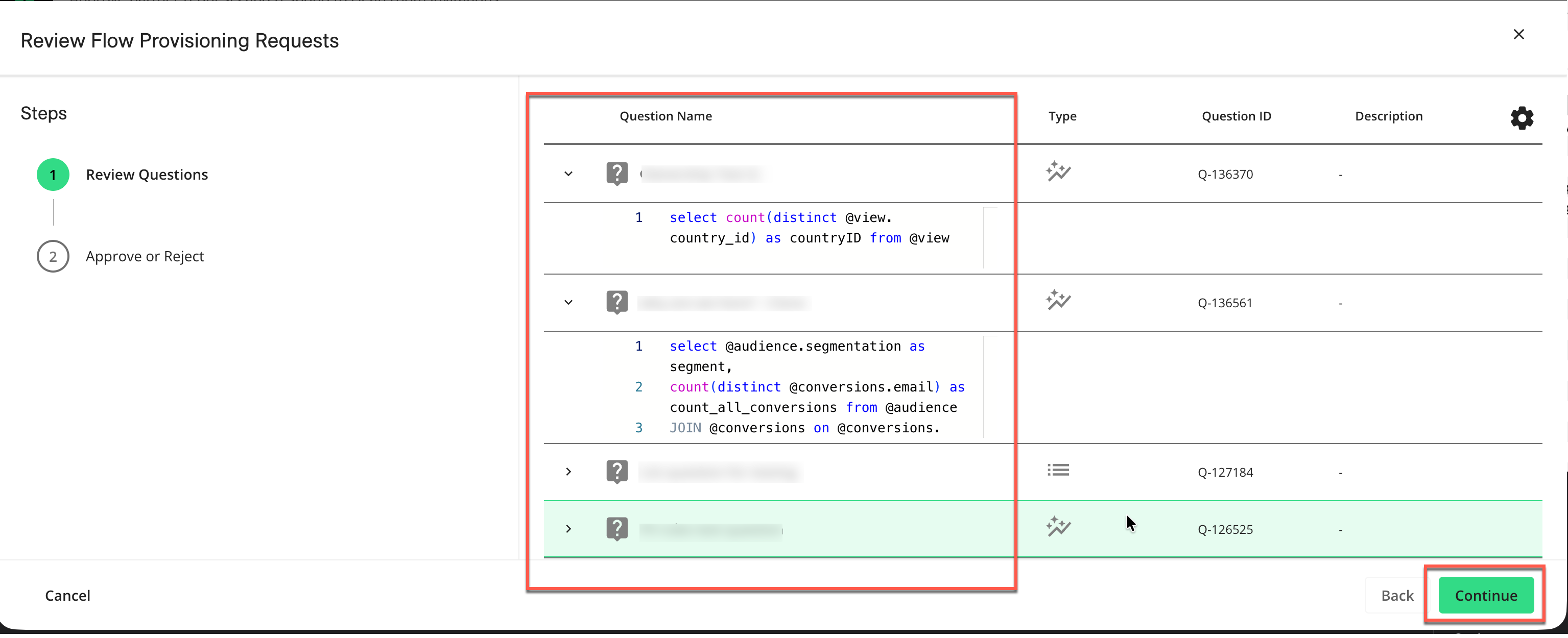Close the Review Flow Provisioning Requests dialog
Screen dimensions: 1568x638
click(x=1518, y=35)
